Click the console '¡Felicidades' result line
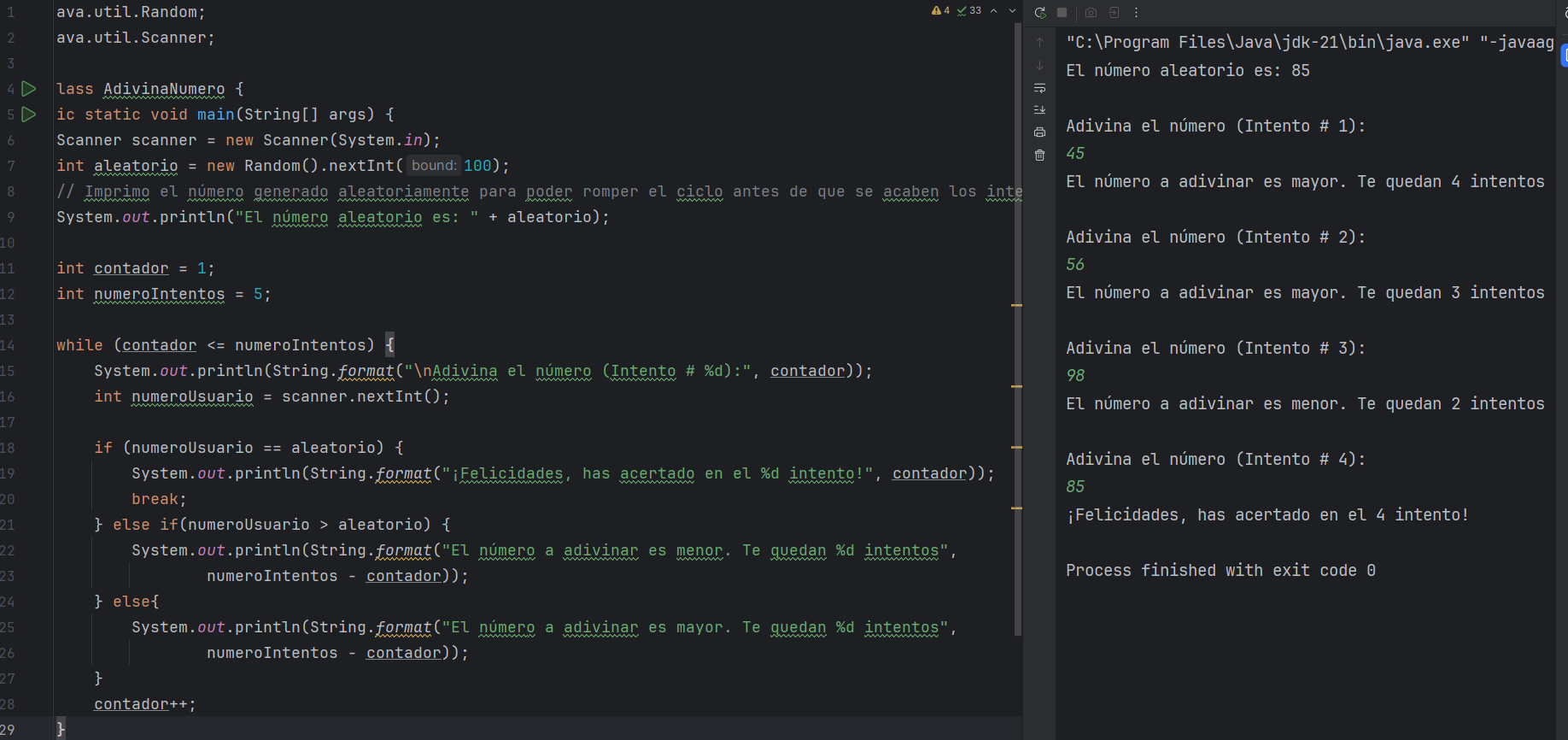 coord(1267,514)
